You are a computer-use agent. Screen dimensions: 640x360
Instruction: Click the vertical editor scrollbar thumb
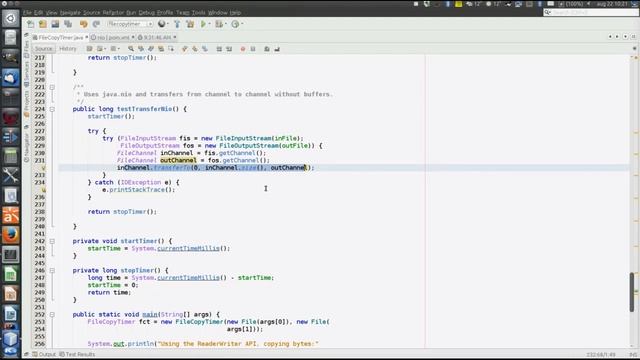[x=632, y=292]
